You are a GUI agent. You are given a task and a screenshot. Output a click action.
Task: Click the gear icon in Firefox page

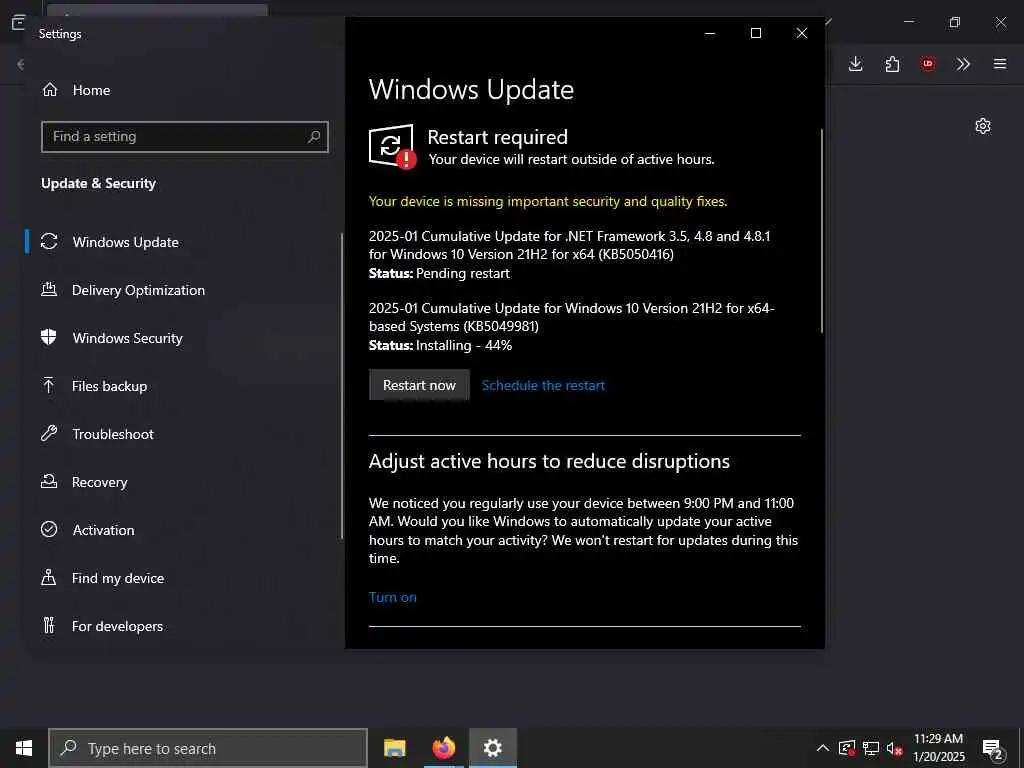983,126
